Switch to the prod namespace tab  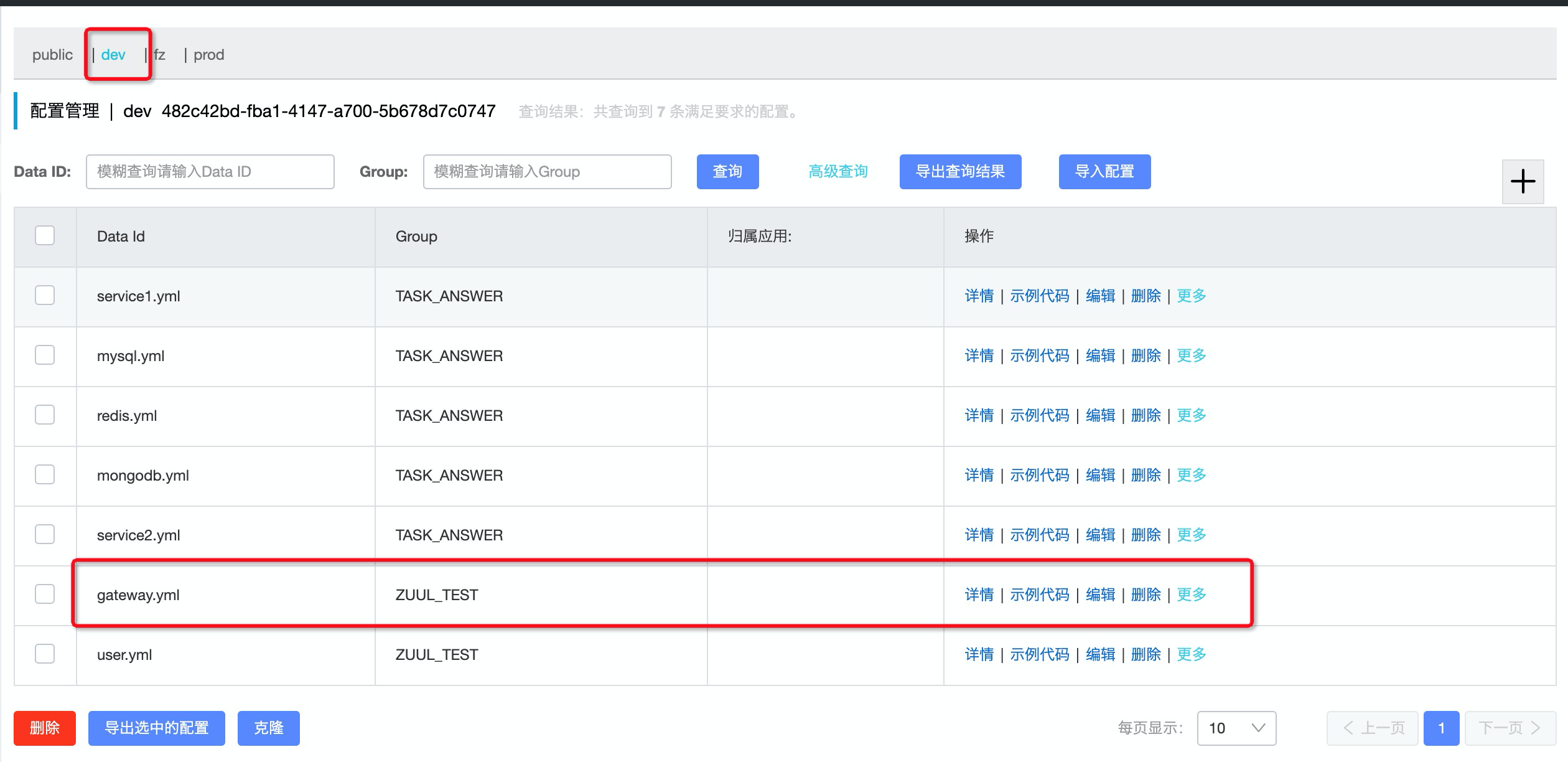[209, 54]
